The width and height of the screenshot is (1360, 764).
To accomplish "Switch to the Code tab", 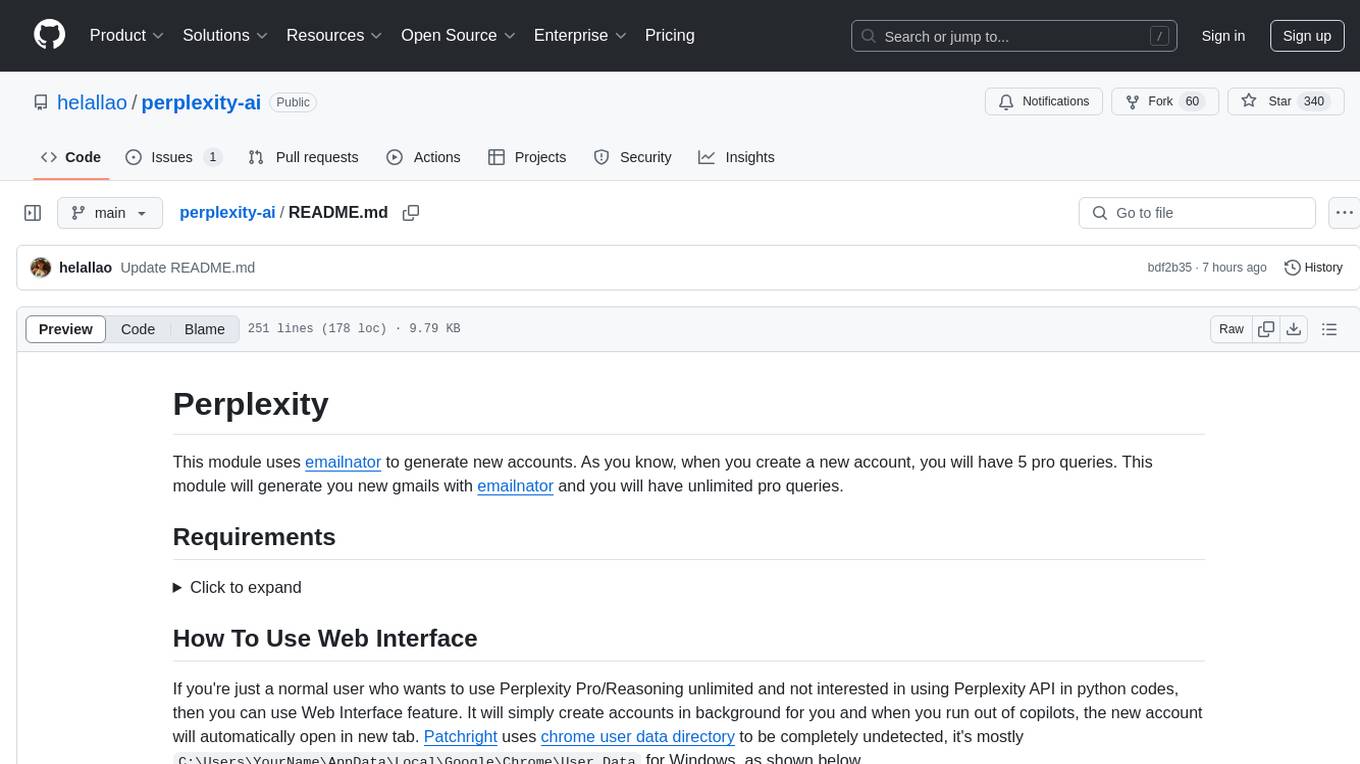I will [x=71, y=157].
